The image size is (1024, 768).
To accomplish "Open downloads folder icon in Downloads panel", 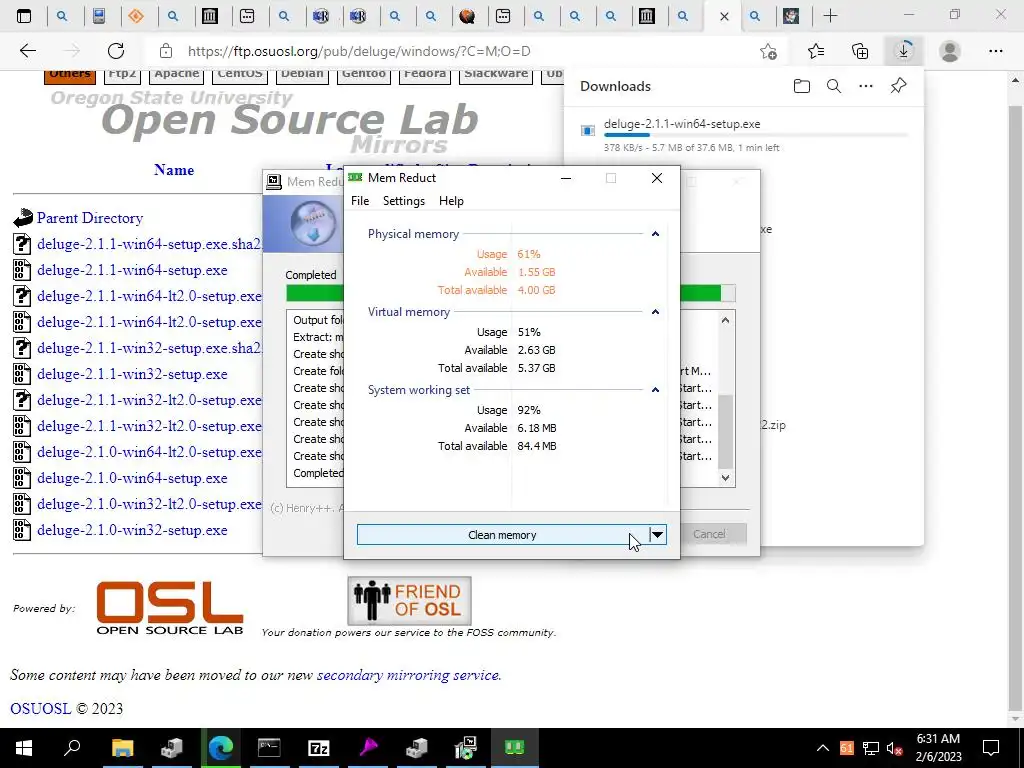I will click(x=801, y=86).
